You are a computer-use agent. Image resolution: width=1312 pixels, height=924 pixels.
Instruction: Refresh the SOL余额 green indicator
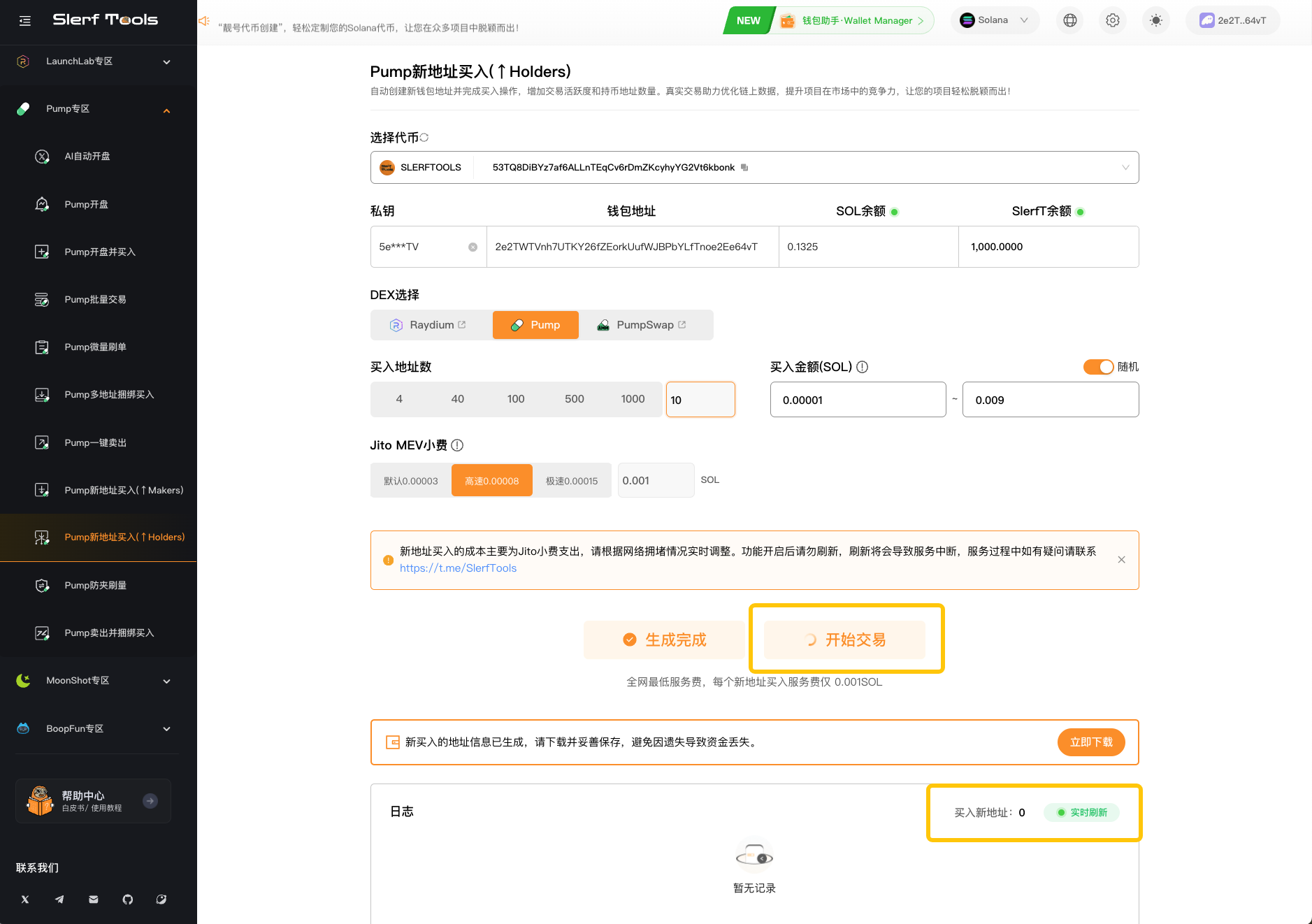(x=895, y=212)
